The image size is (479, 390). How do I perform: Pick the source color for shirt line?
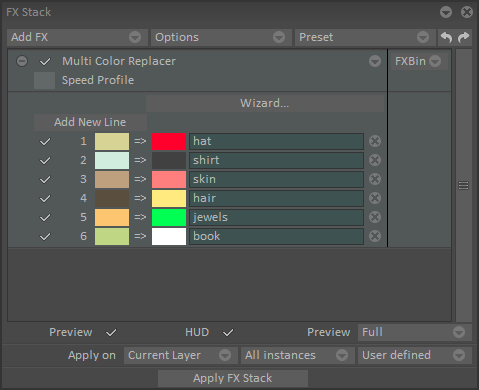click(112, 160)
